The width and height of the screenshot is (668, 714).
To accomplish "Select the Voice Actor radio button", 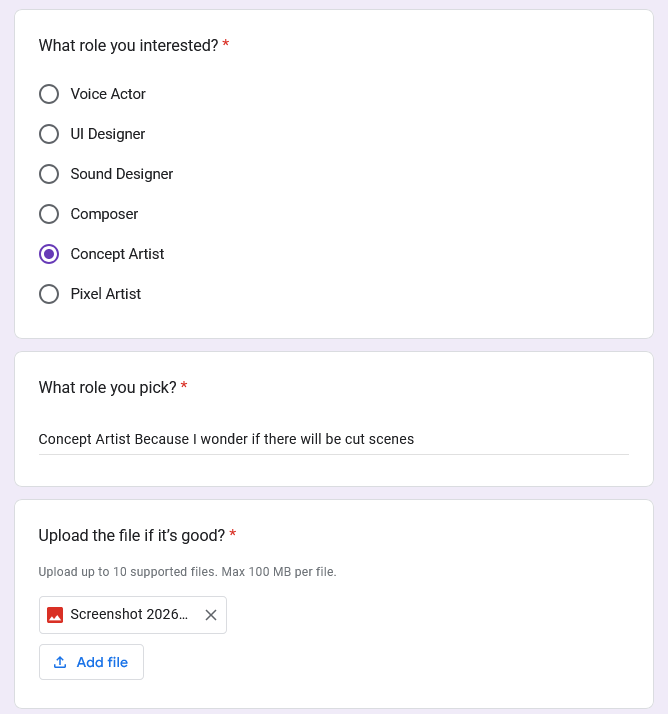I will pos(49,94).
